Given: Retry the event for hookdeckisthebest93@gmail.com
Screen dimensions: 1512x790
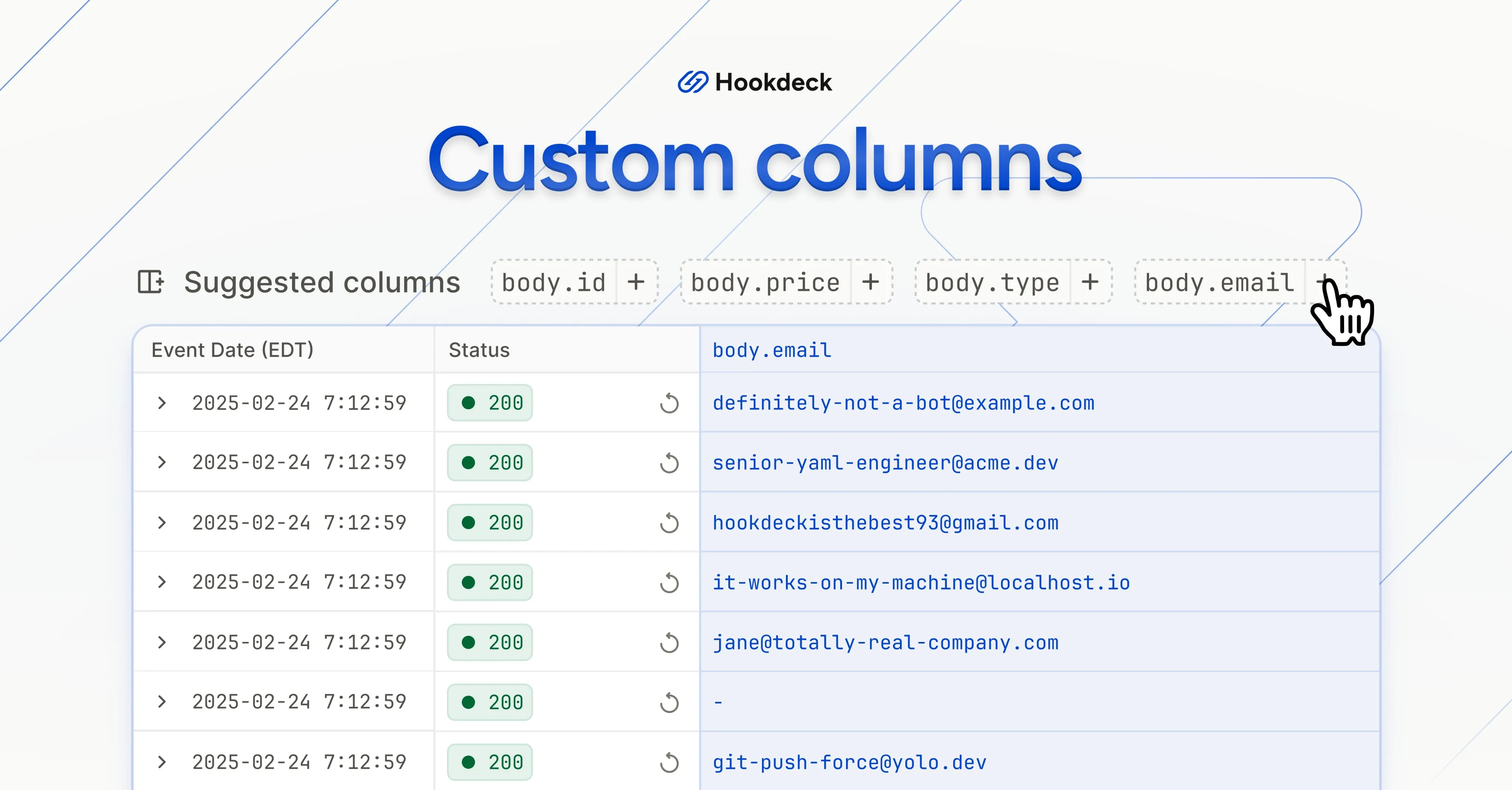Looking at the screenshot, I should pyautogui.click(x=669, y=522).
